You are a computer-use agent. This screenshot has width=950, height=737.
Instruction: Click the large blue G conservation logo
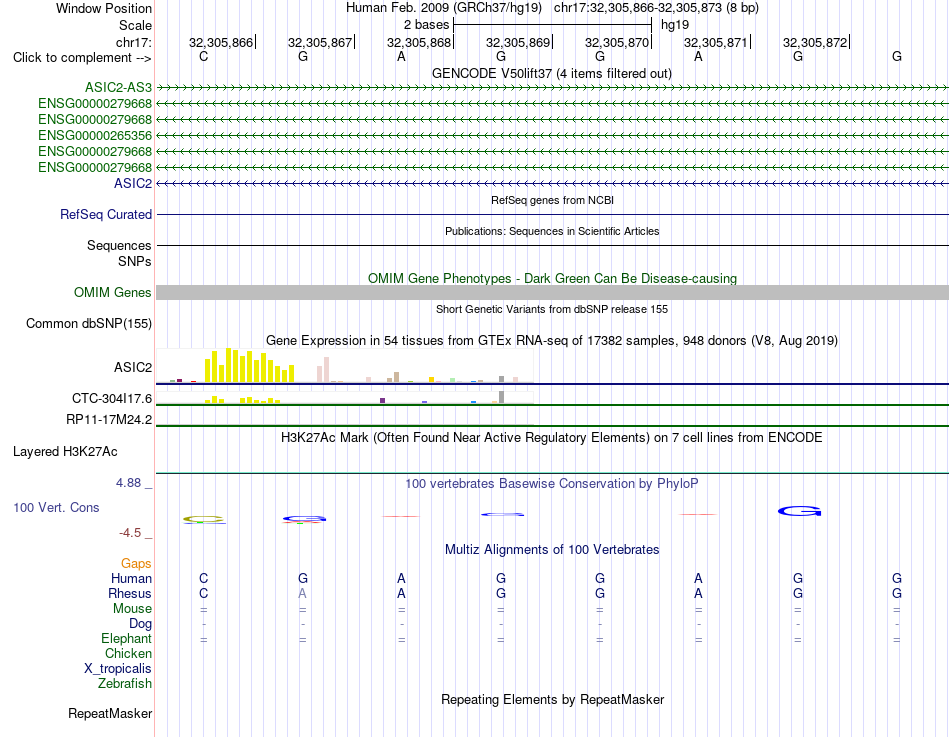click(x=799, y=512)
